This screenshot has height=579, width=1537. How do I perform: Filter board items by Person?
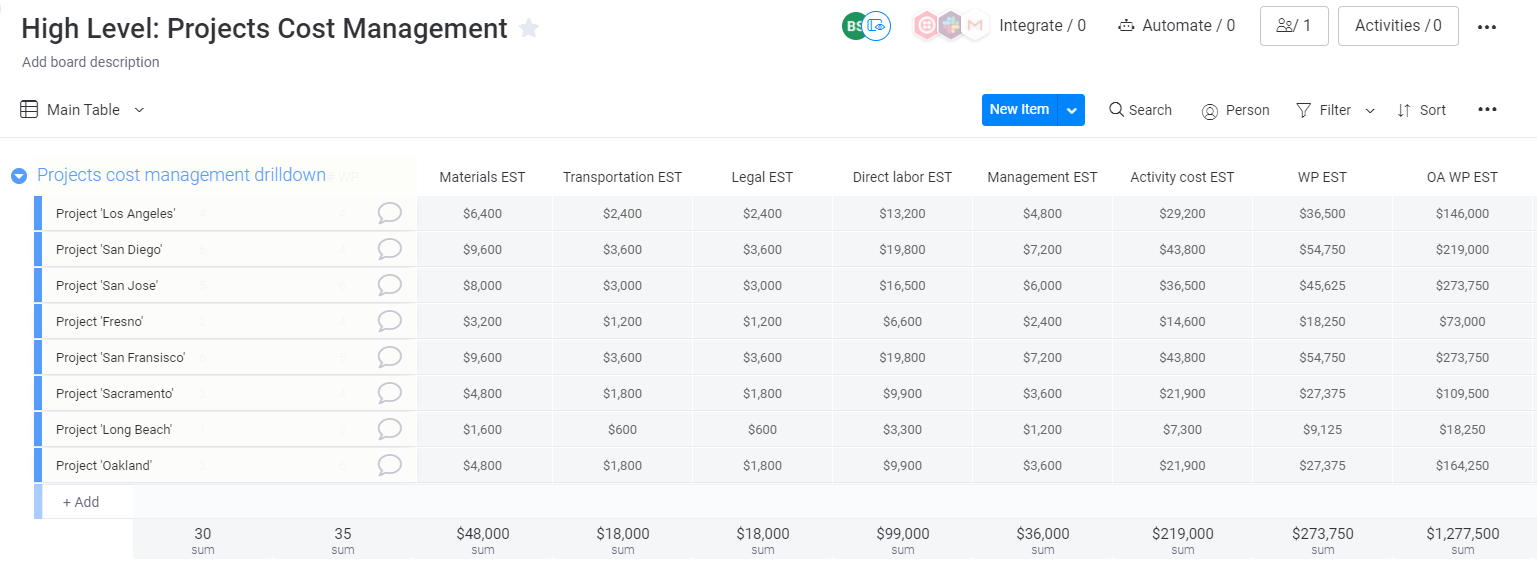click(1236, 109)
